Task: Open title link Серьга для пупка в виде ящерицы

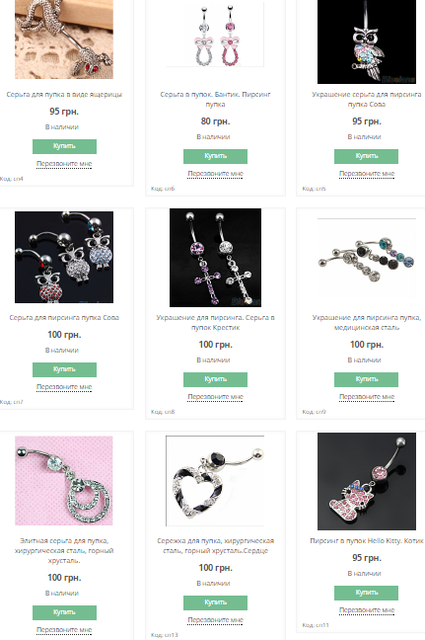Action: pos(64,95)
